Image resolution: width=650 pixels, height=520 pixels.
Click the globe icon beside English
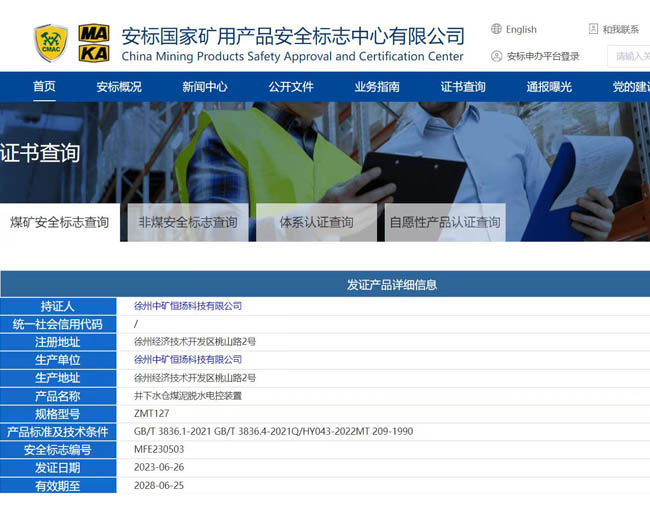click(497, 29)
